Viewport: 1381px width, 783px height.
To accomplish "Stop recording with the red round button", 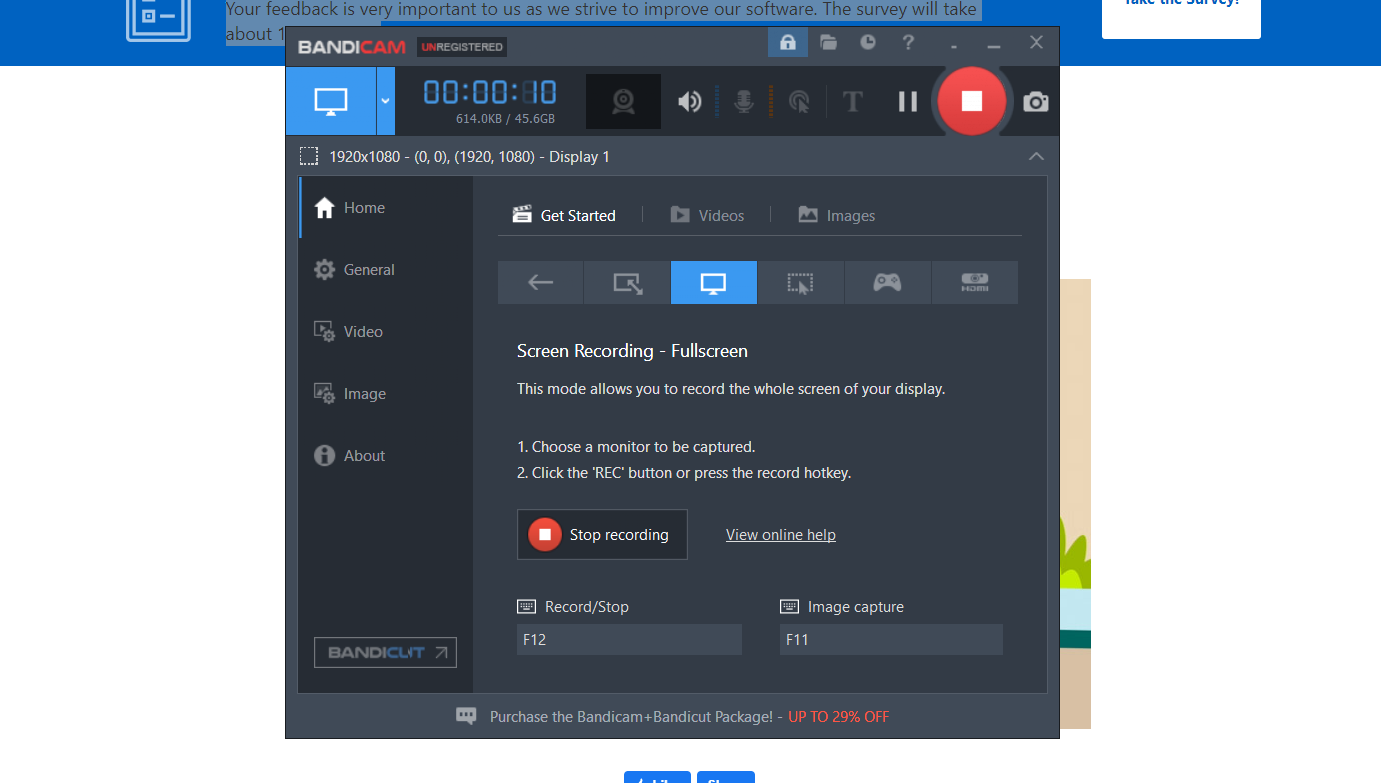I will (971, 101).
